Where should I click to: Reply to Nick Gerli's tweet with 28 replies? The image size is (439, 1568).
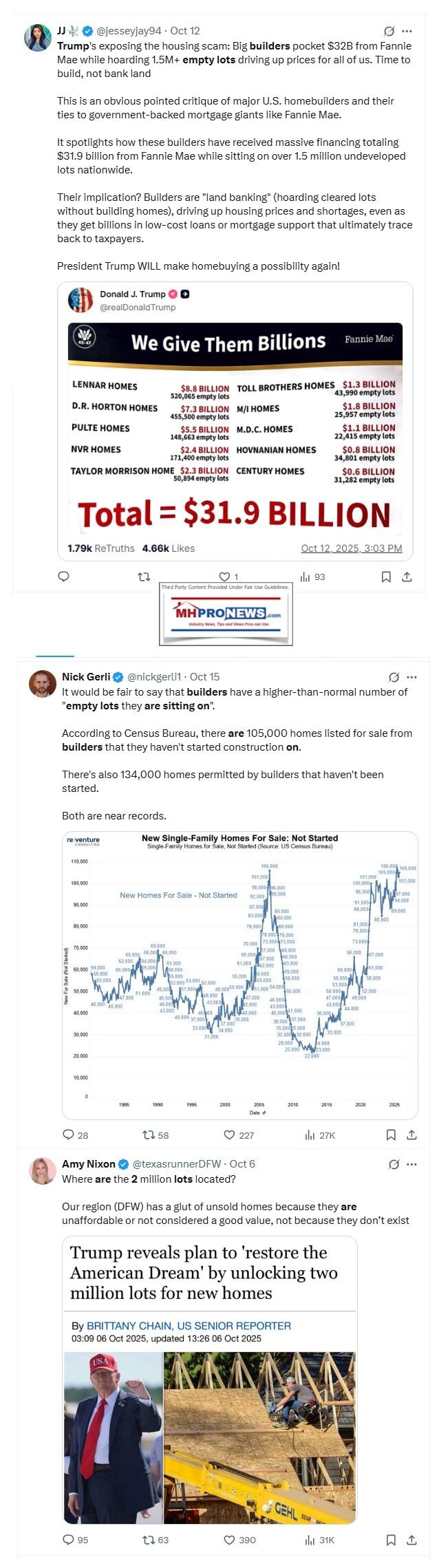click(68, 1135)
